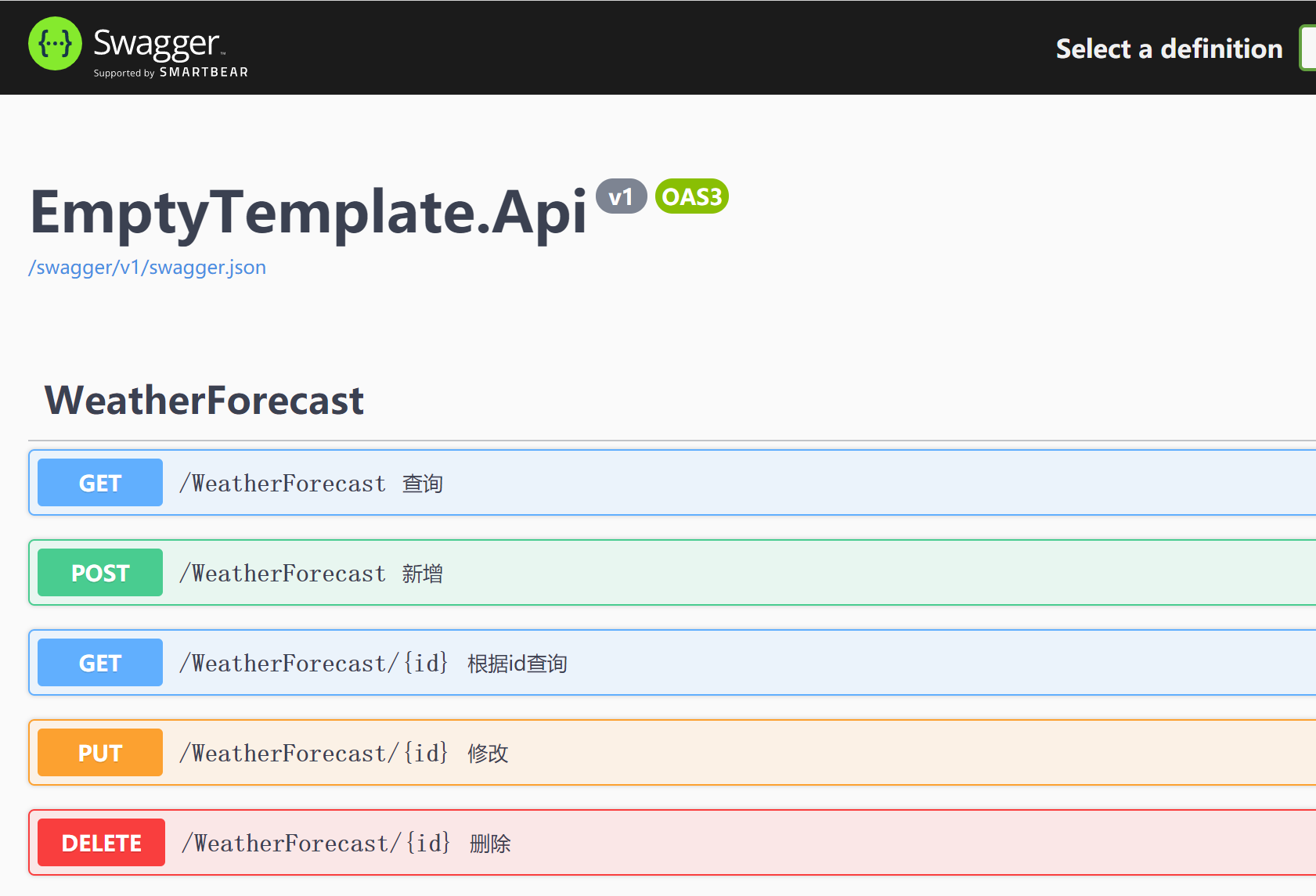1316x896 pixels.
Task: Expand the /WeatherForecast/{id} 删除 path
Action: 315,844
